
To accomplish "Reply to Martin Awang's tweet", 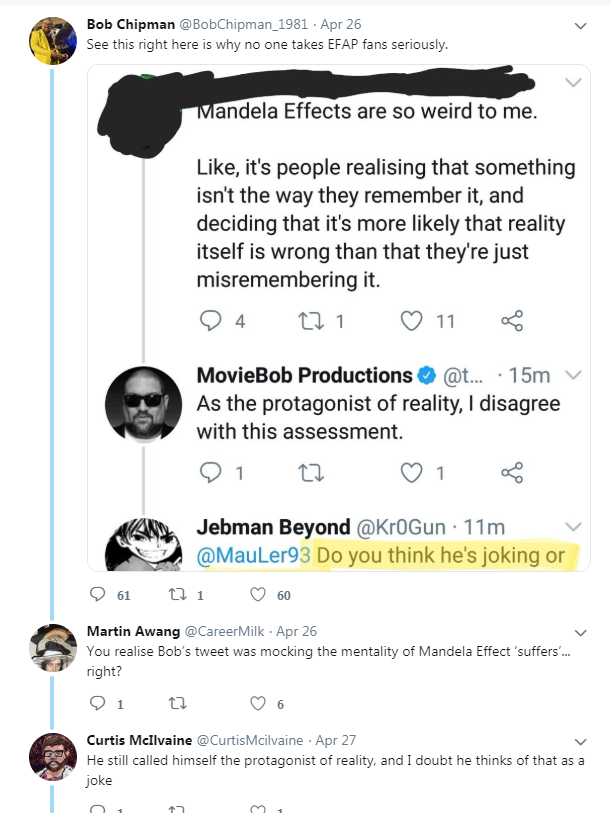I will click(x=98, y=703).
